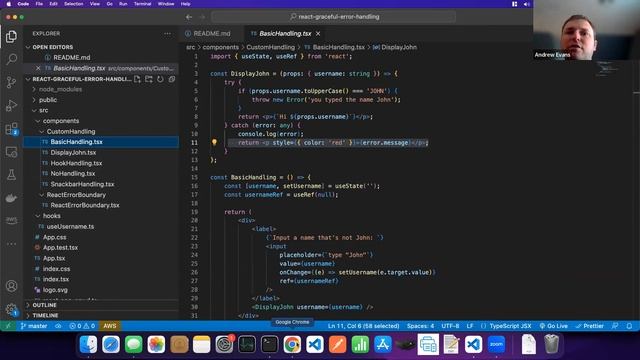Collapse the CustomHandling folder
Image resolution: width=640 pixels, height=360 pixels.
(71, 131)
